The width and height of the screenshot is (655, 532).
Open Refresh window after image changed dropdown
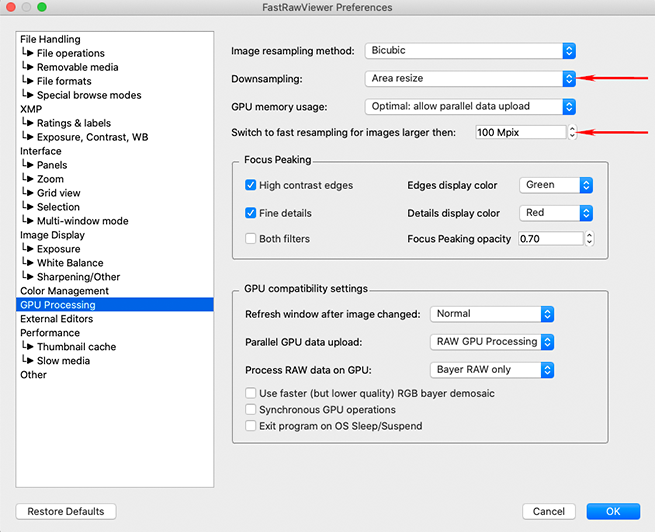491,314
